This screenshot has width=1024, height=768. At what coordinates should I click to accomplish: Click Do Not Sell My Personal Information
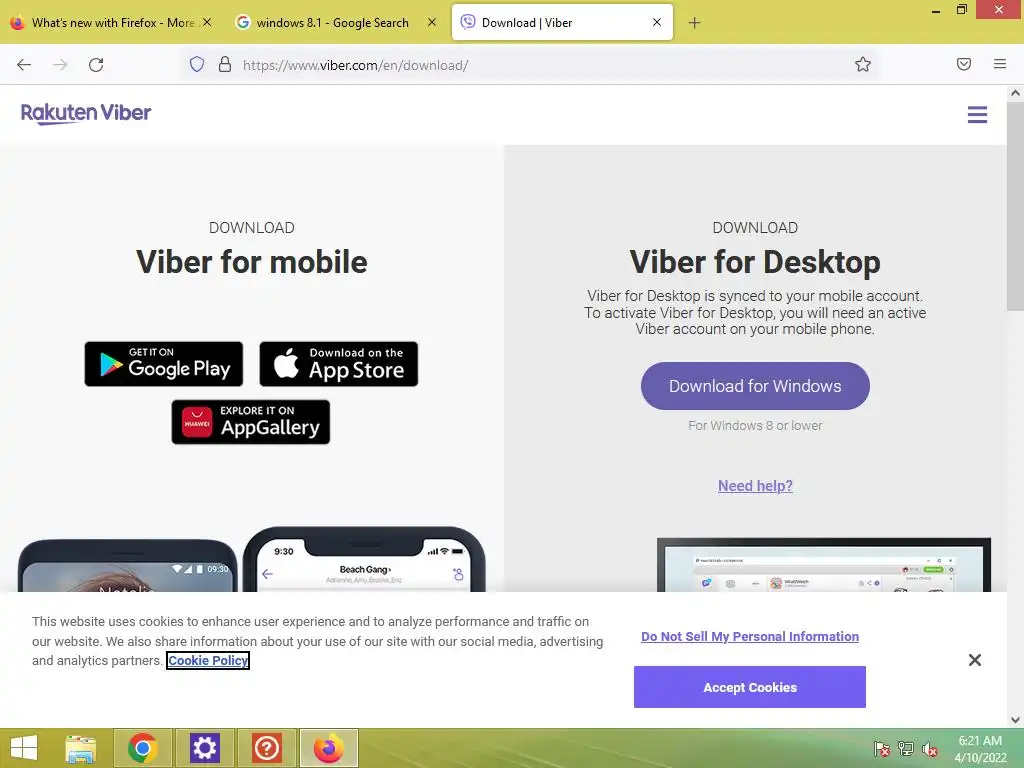point(750,637)
